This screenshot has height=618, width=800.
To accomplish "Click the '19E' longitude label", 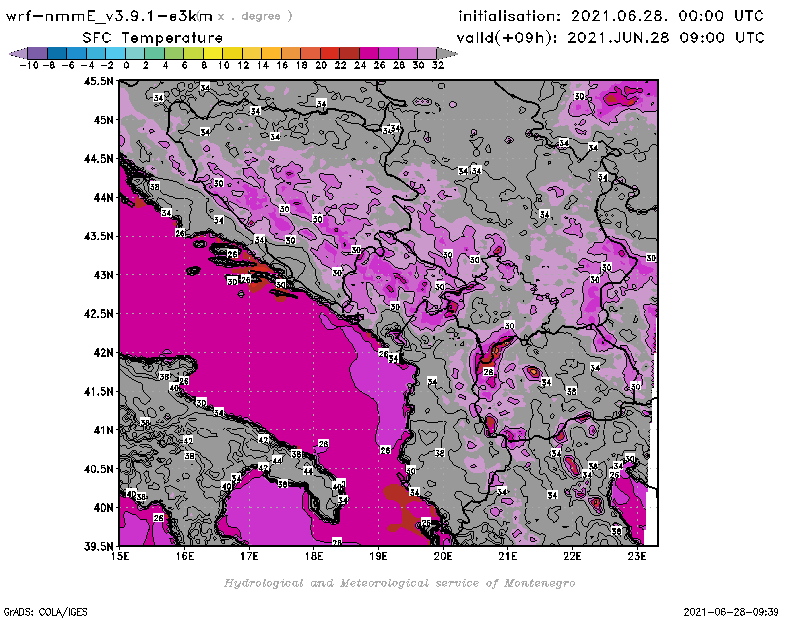I will (378, 556).
